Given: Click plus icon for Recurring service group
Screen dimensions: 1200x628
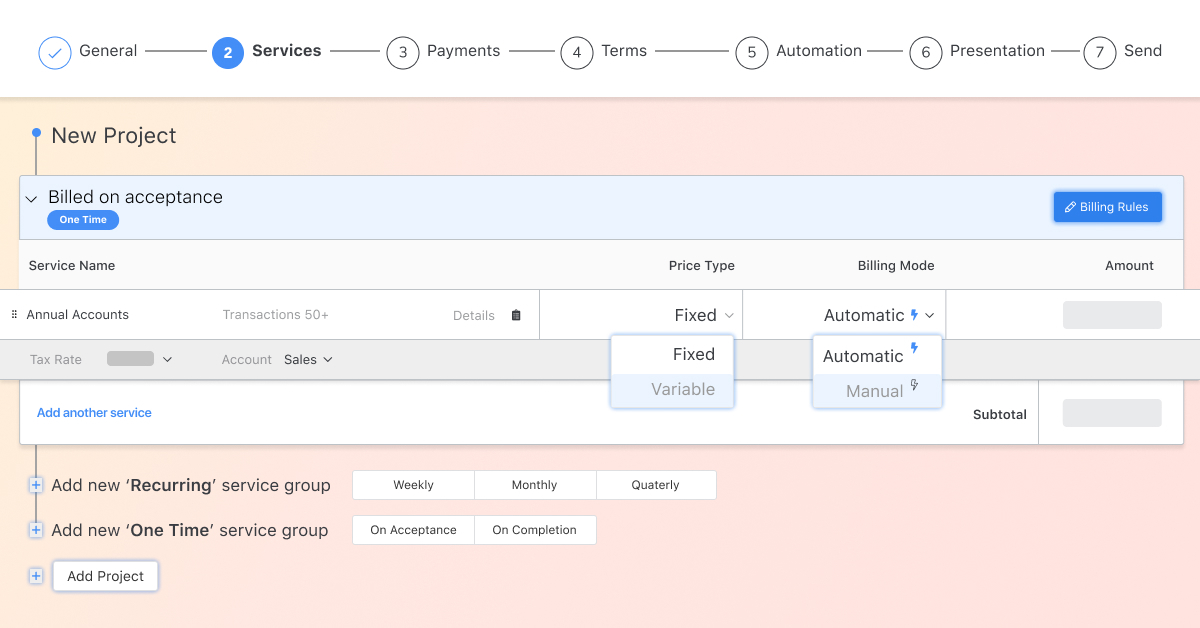Looking at the screenshot, I should point(36,485).
